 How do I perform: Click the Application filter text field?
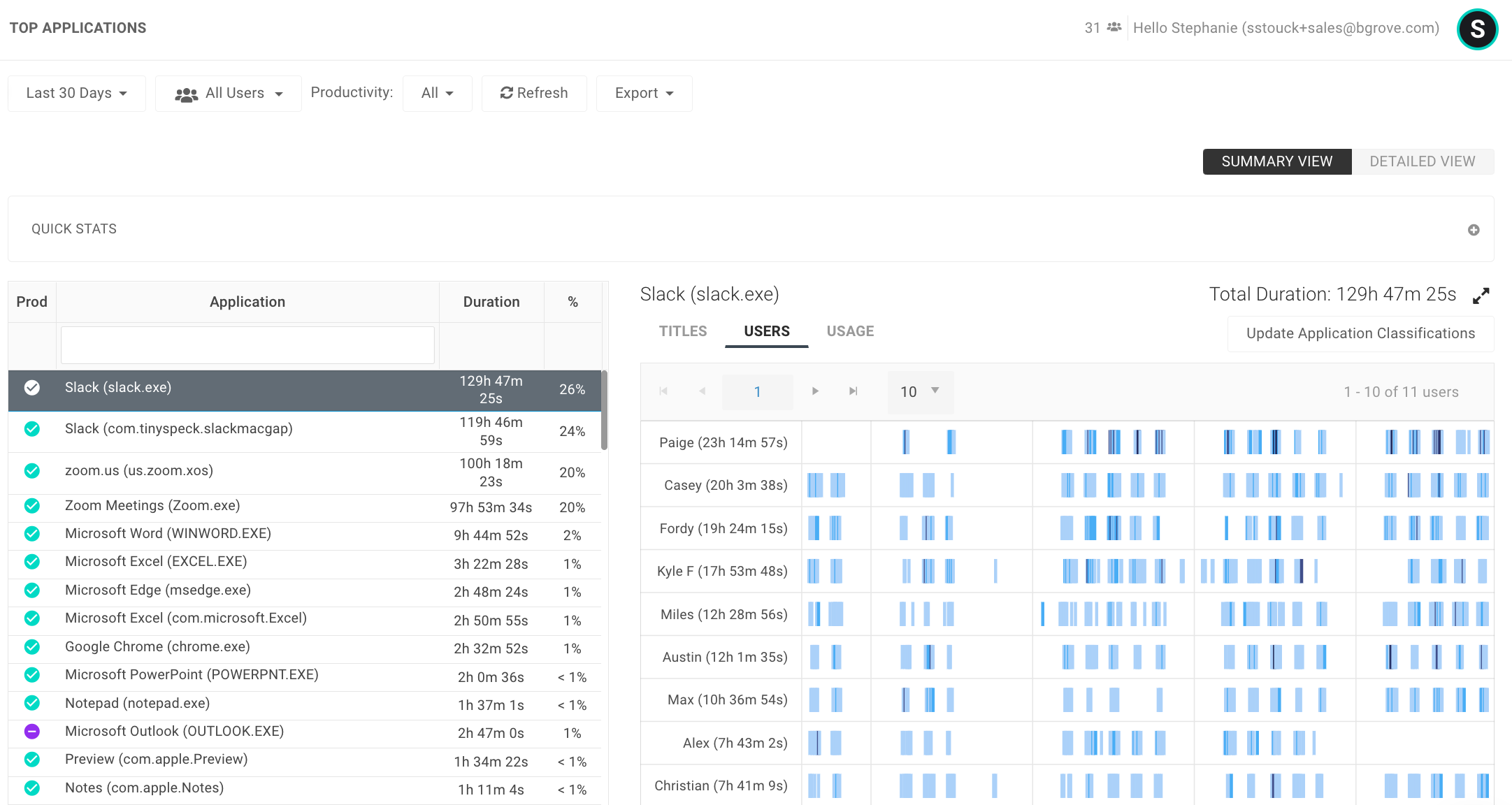(247, 345)
